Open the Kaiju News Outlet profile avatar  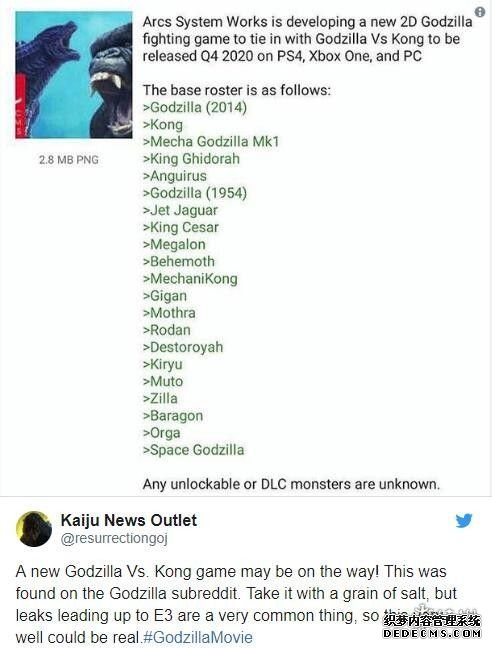point(34,529)
